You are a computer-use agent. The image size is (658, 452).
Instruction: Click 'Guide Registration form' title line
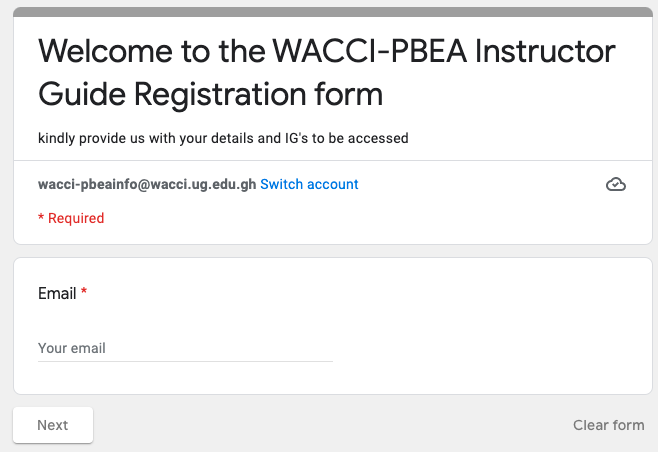click(210, 94)
